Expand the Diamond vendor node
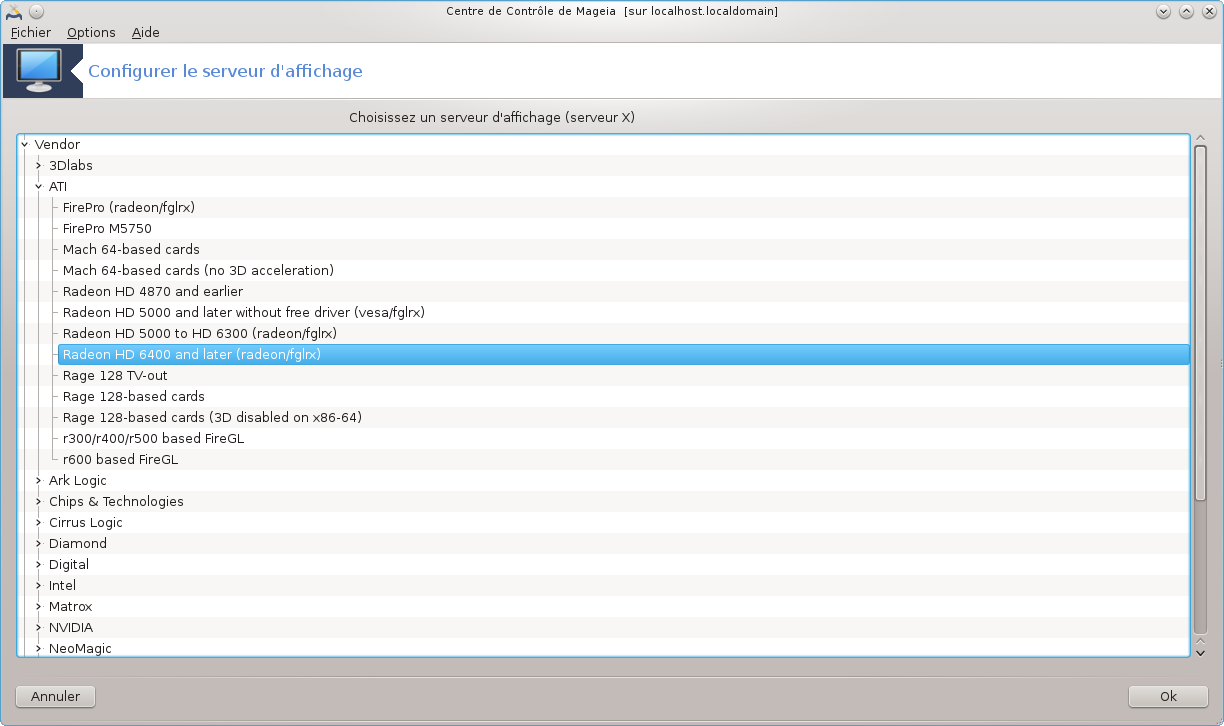Screen dimensions: 1224x726 tap(38, 544)
